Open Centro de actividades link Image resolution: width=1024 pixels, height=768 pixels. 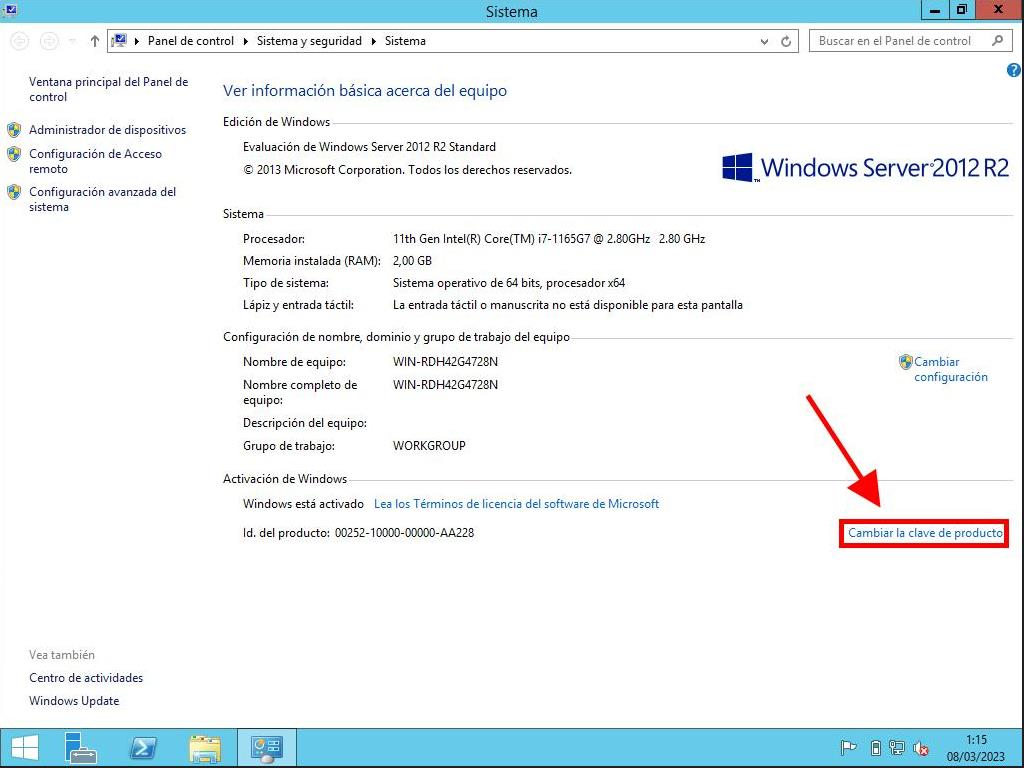(86, 678)
